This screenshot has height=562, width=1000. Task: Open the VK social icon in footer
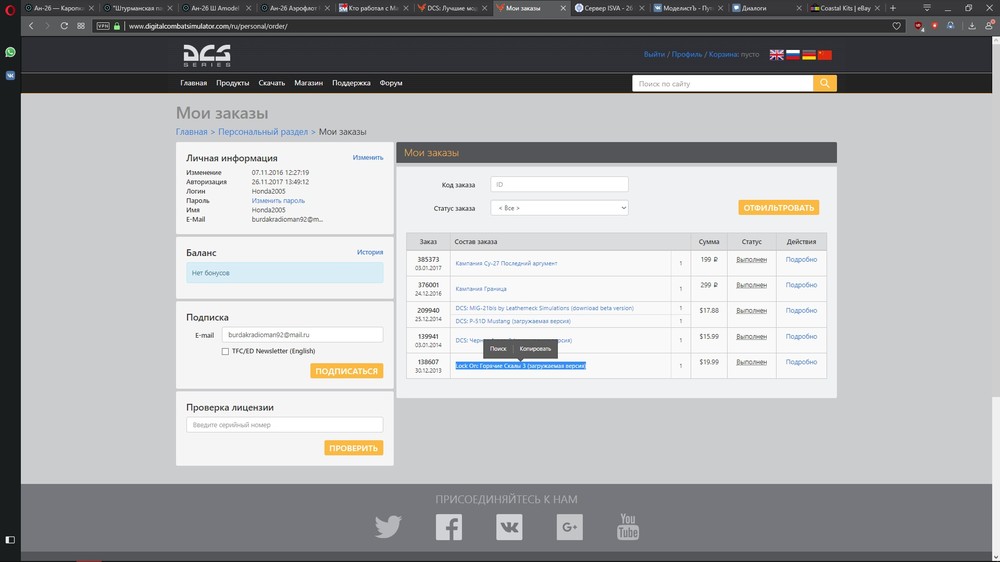click(x=509, y=527)
